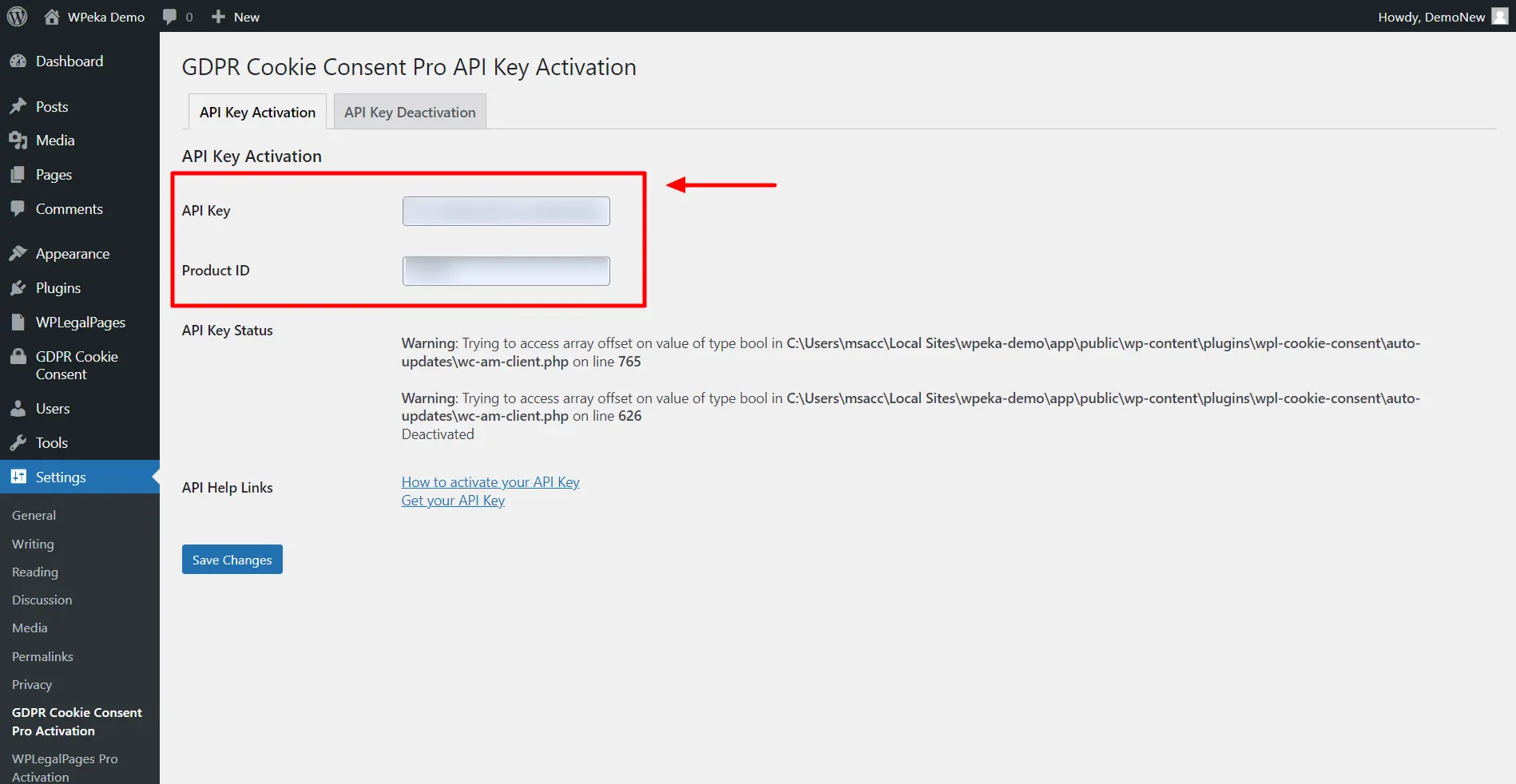Image resolution: width=1516 pixels, height=784 pixels.
Task: Select the Tools wrench icon
Action: pos(19,442)
